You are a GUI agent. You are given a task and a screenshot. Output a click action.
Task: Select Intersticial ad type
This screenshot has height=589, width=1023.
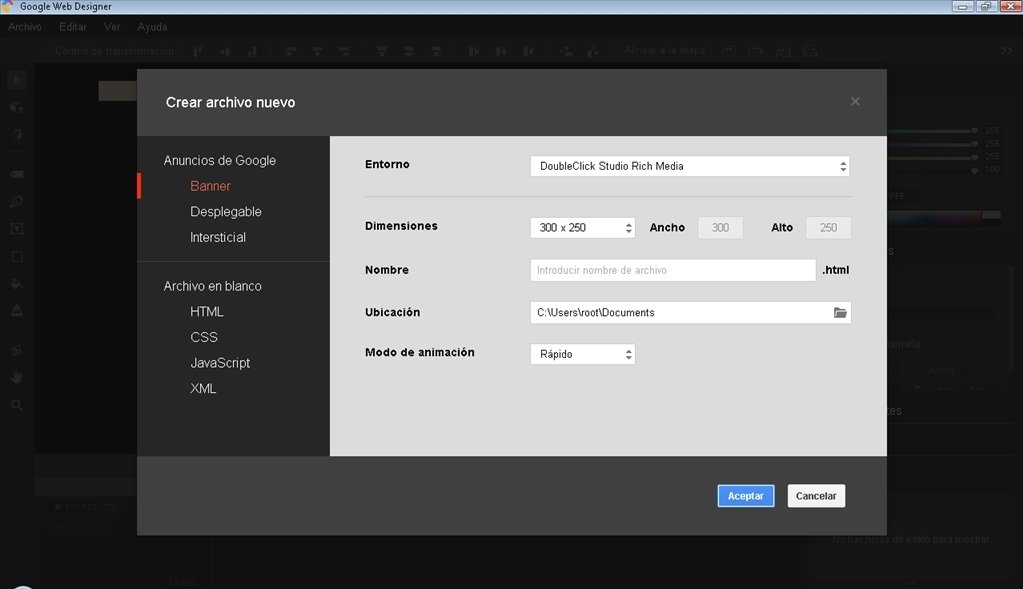pyautogui.click(x=218, y=237)
